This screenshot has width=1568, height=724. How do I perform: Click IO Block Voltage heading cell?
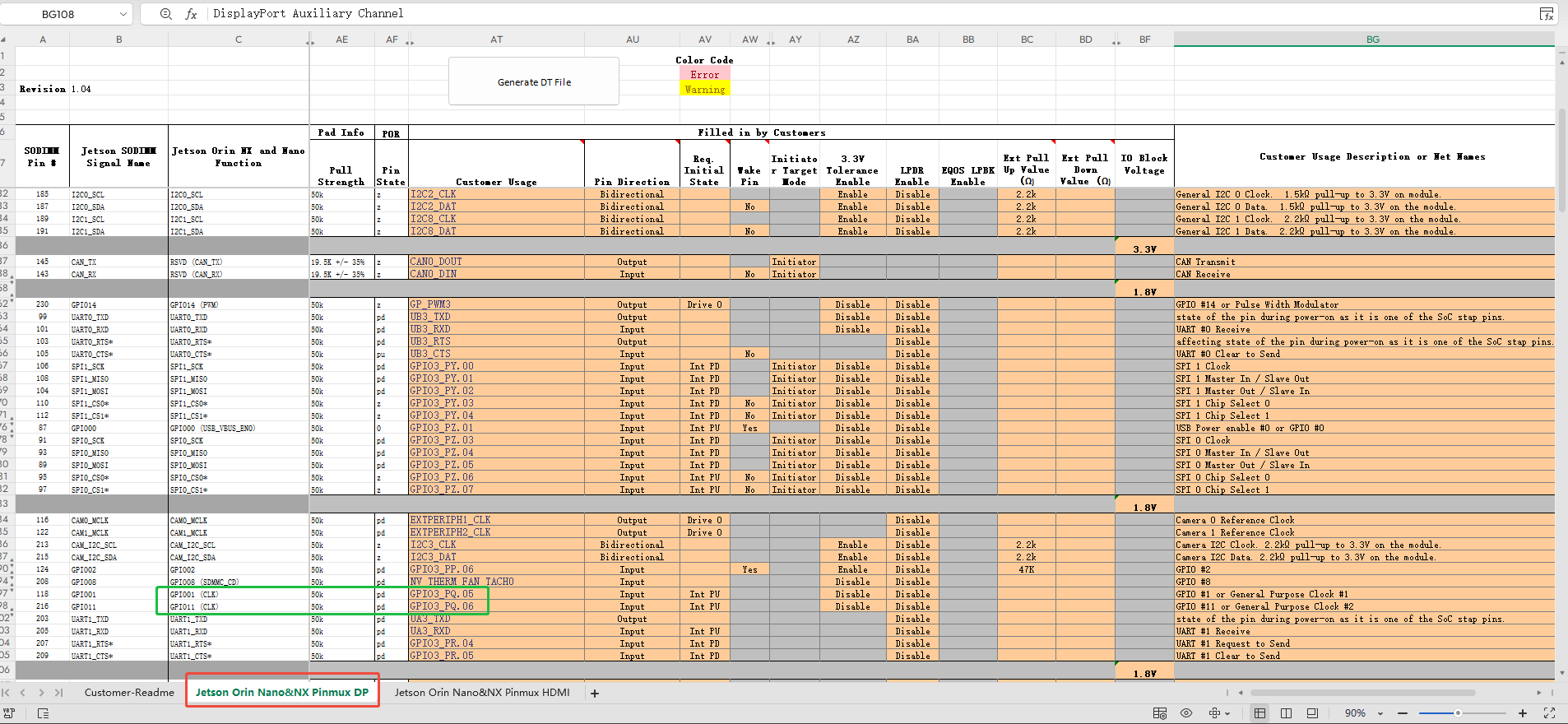(1144, 164)
